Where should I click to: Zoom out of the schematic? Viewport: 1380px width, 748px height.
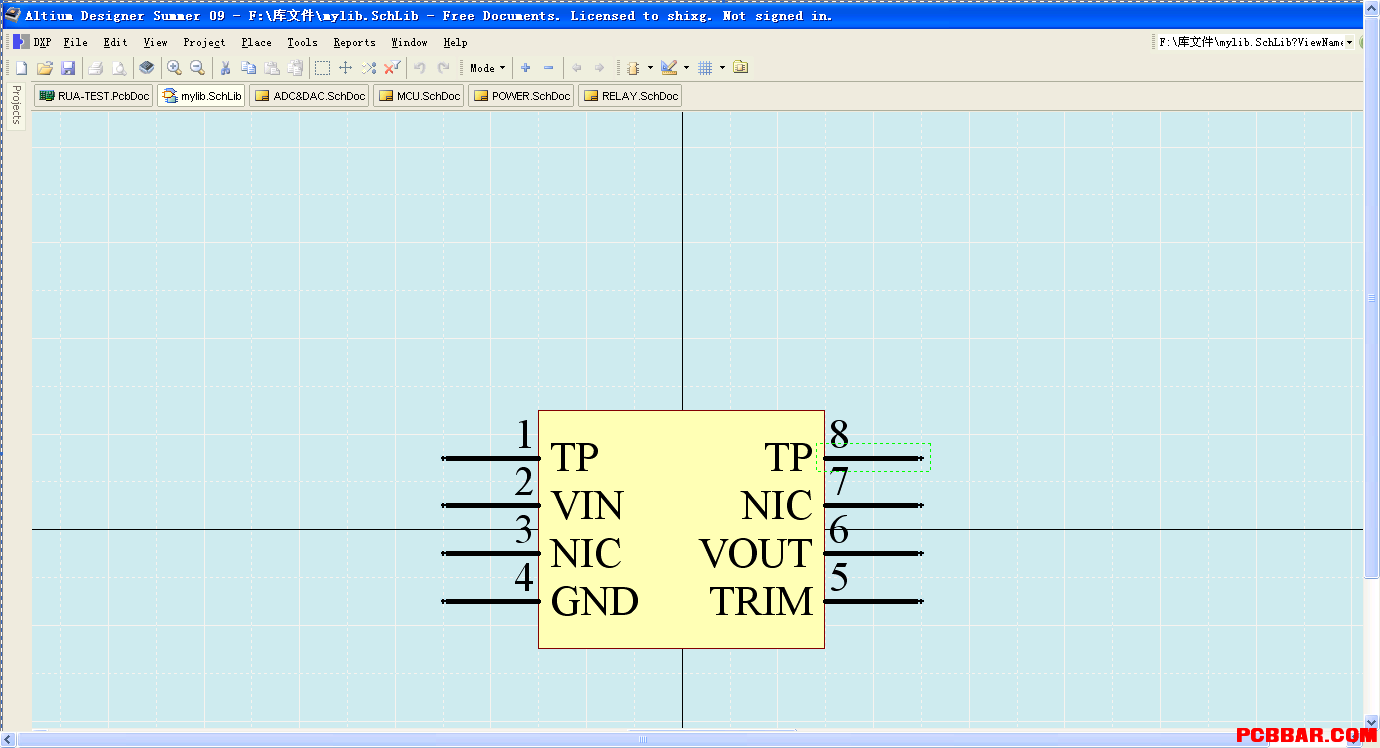pos(198,68)
